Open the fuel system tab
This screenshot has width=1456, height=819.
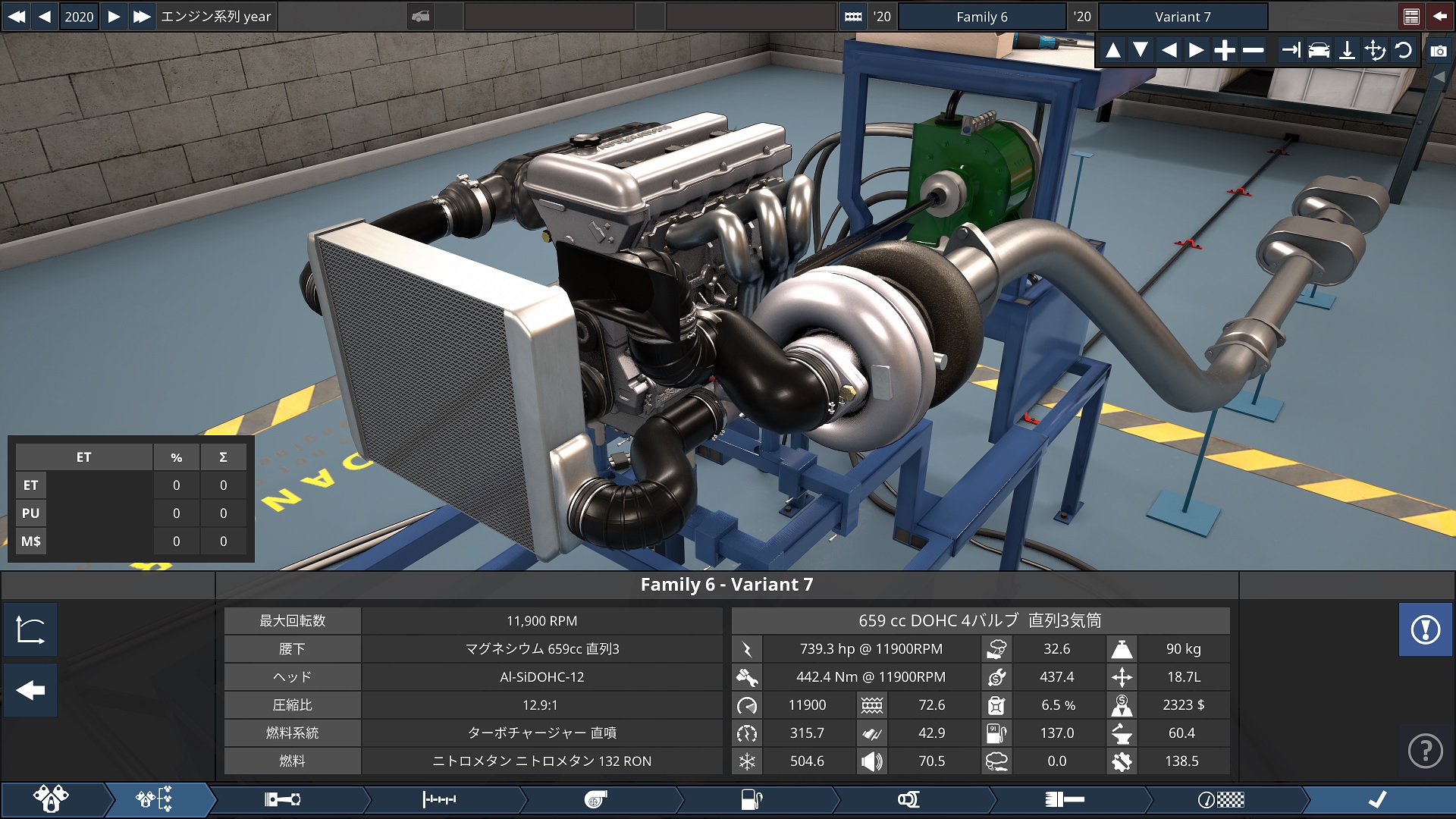click(x=751, y=799)
